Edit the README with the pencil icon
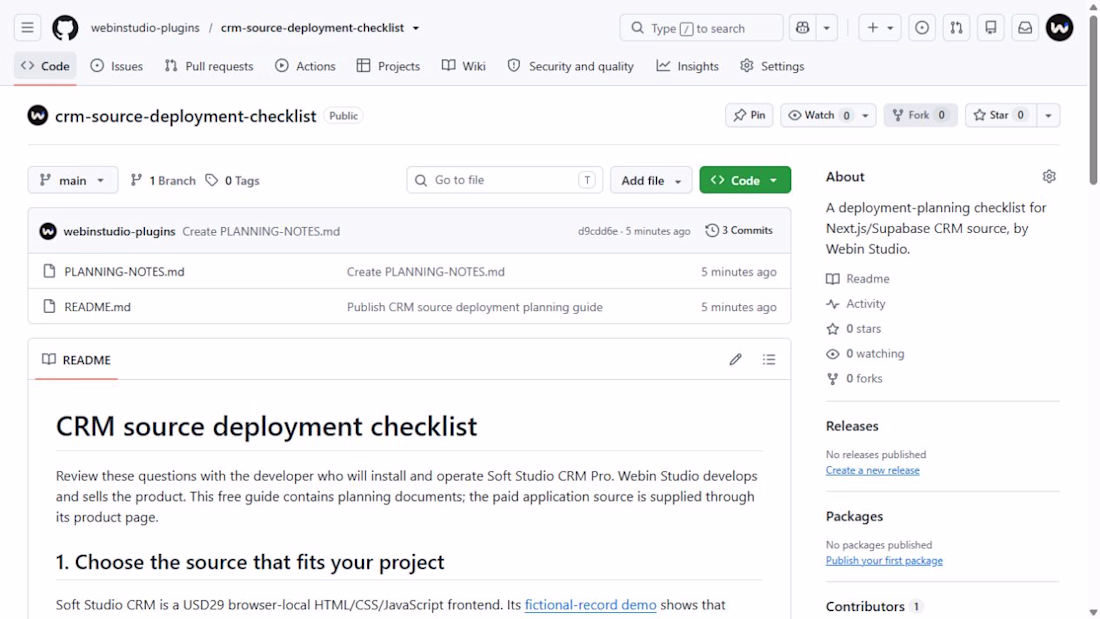Image resolution: width=1100 pixels, height=619 pixels. (735, 360)
